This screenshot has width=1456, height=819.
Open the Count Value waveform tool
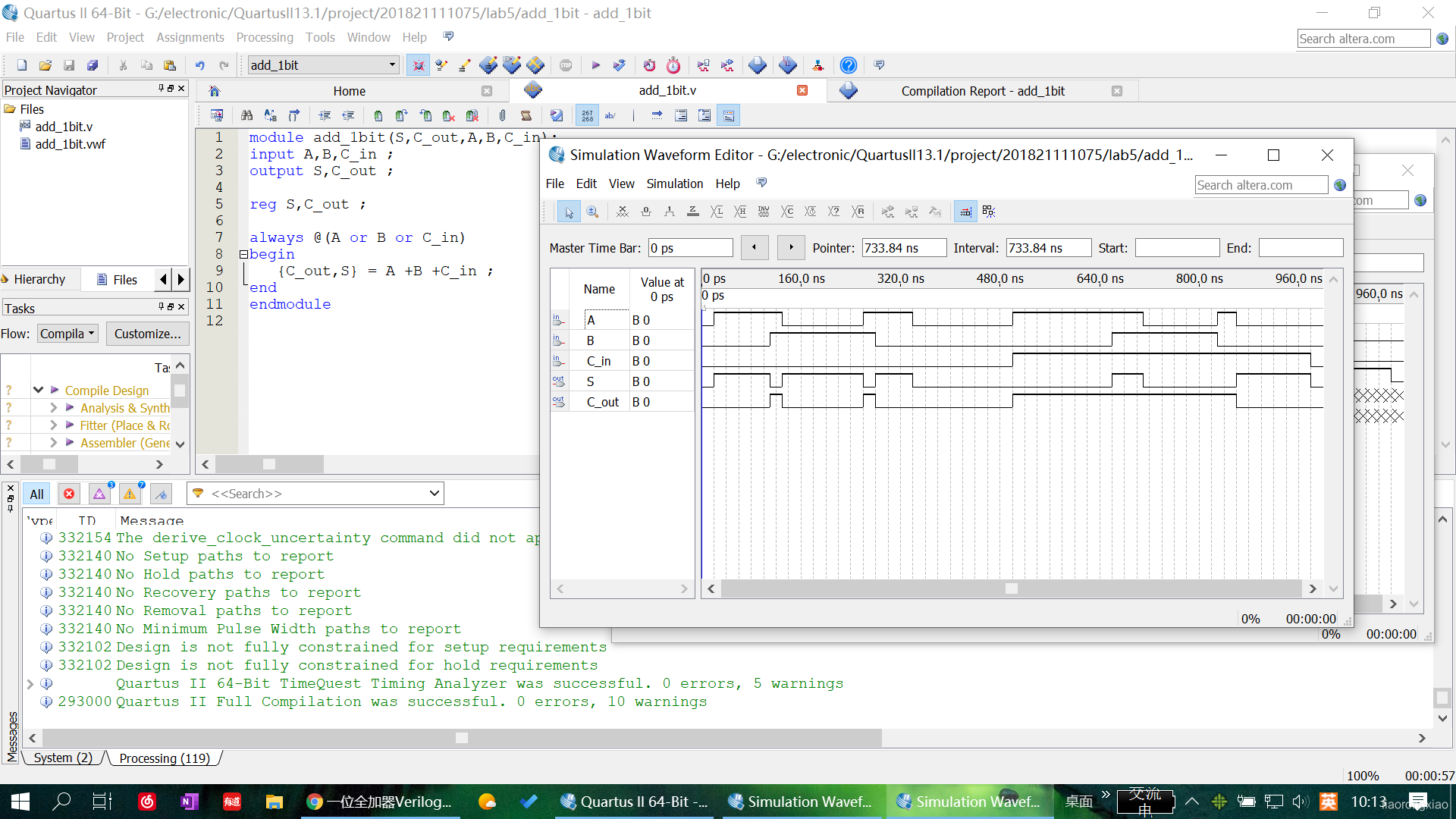(787, 212)
